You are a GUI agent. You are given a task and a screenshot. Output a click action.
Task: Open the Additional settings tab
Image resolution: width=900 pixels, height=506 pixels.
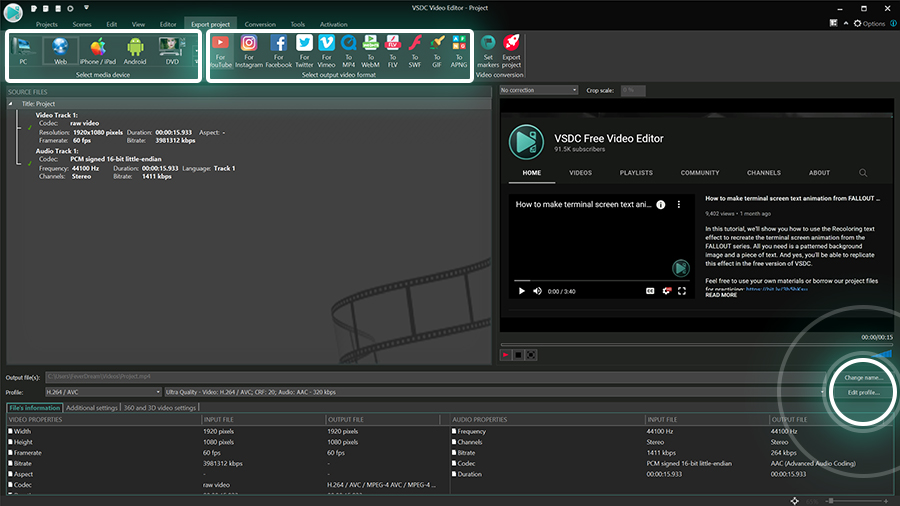coord(92,408)
